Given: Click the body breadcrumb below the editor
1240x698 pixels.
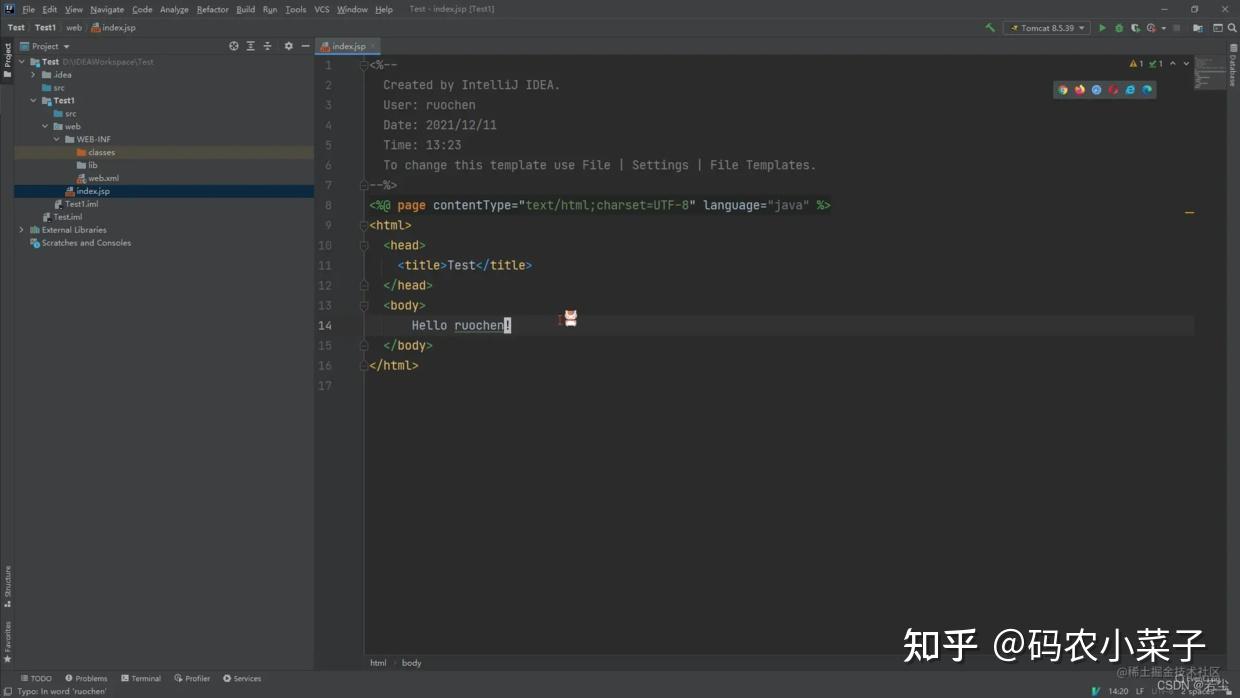Looking at the screenshot, I should coord(411,662).
